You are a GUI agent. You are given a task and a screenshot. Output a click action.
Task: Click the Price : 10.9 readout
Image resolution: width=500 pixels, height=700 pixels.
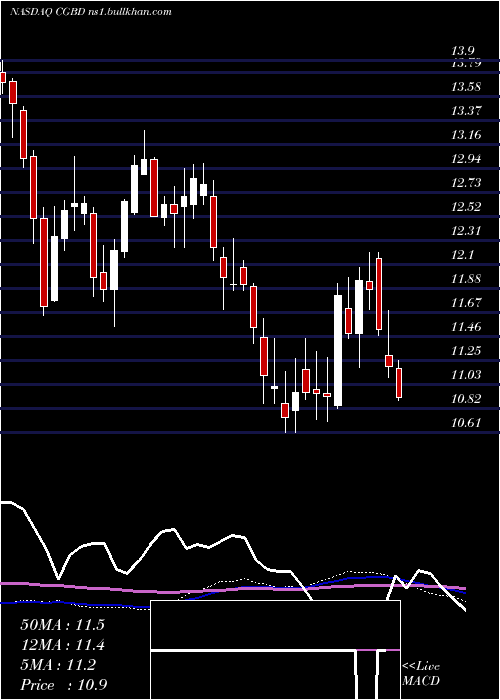64,685
